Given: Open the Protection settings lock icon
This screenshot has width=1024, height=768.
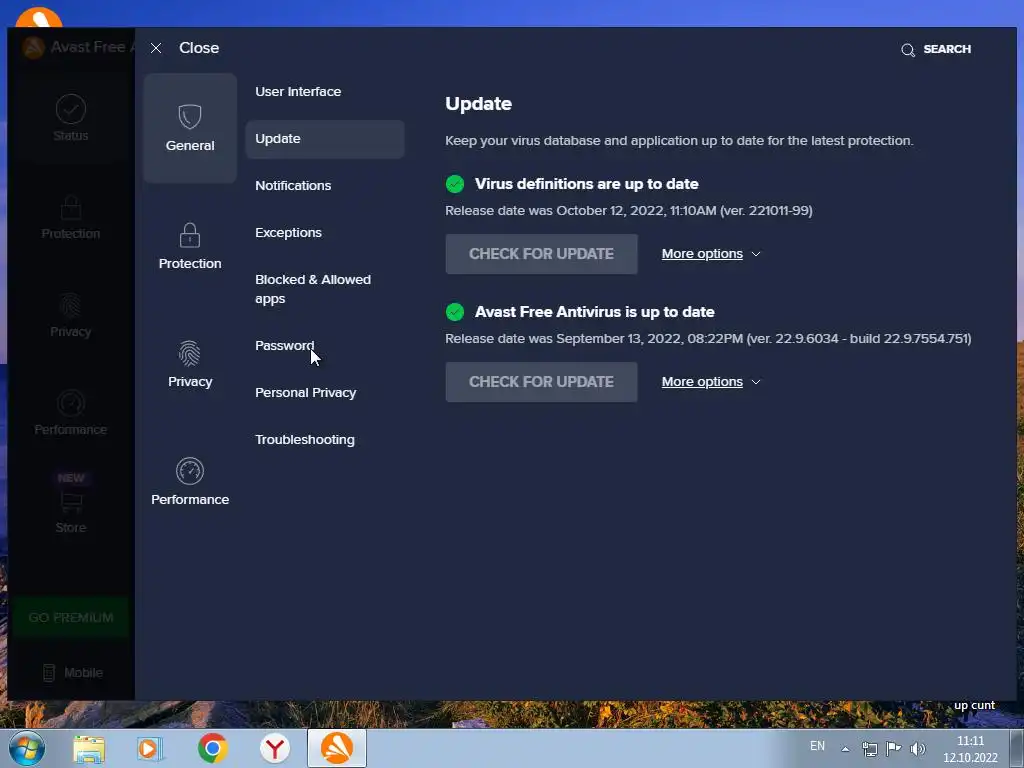Looking at the screenshot, I should [x=189, y=235].
